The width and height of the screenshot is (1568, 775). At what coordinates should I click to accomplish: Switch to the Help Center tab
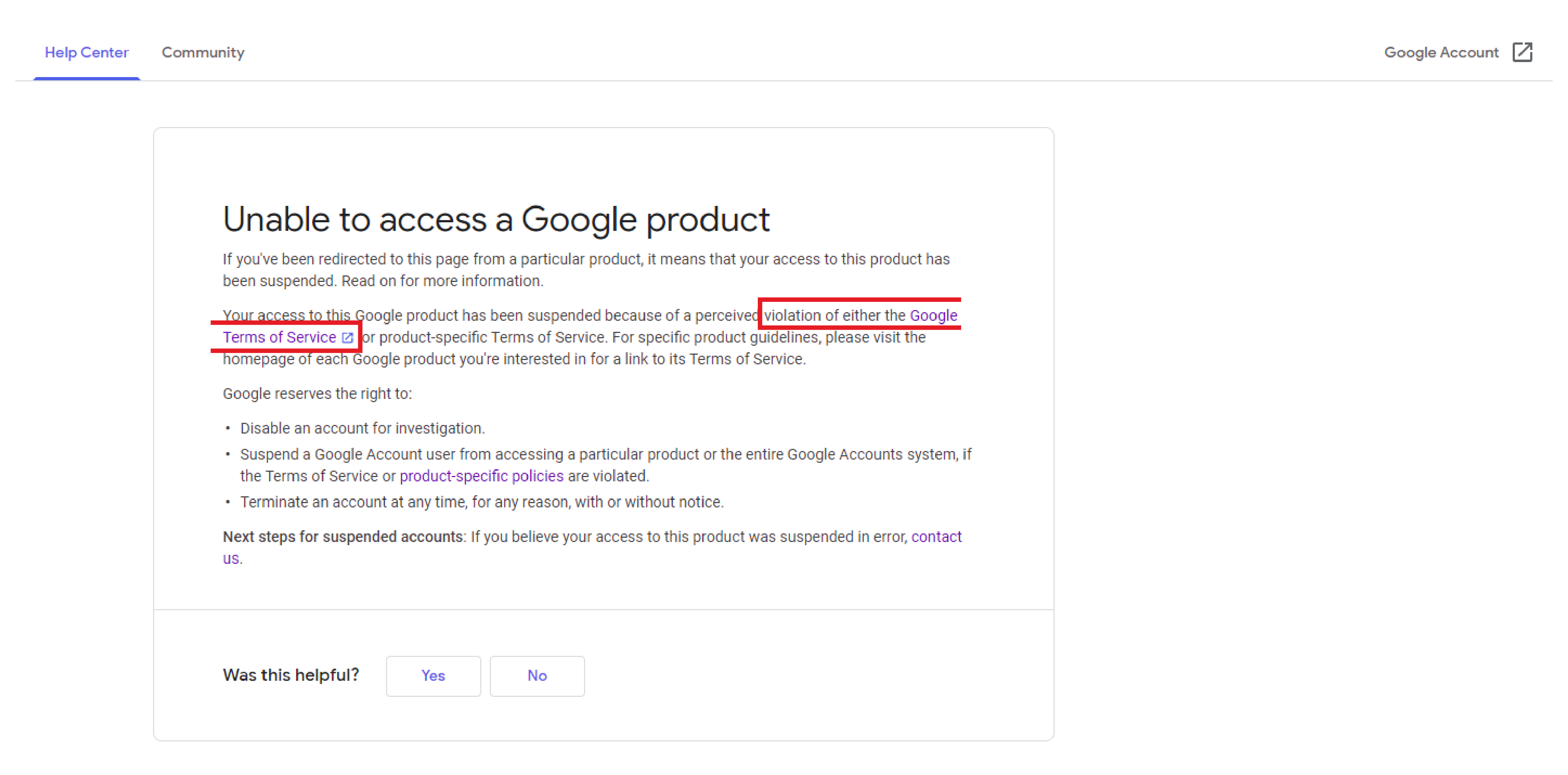tap(86, 52)
